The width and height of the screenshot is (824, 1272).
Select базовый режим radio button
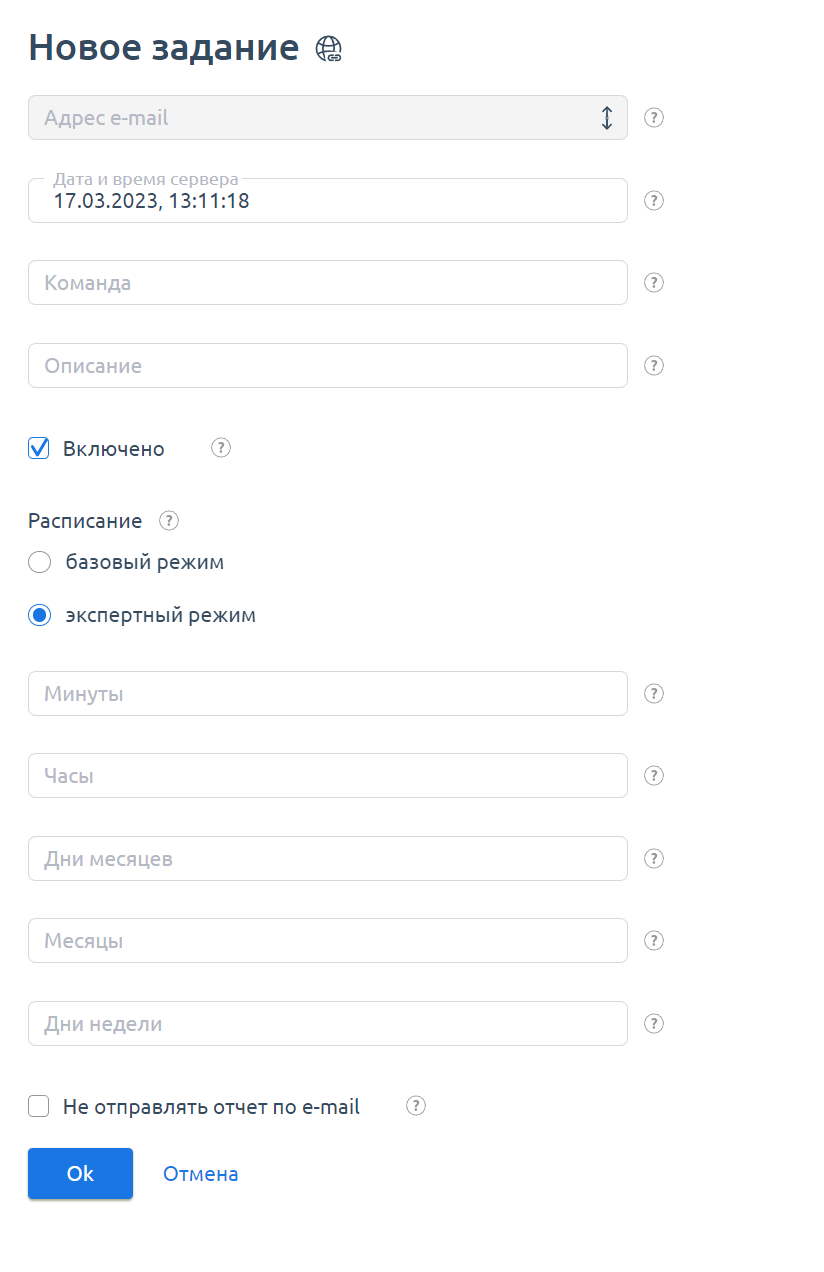pyautogui.click(x=40, y=562)
